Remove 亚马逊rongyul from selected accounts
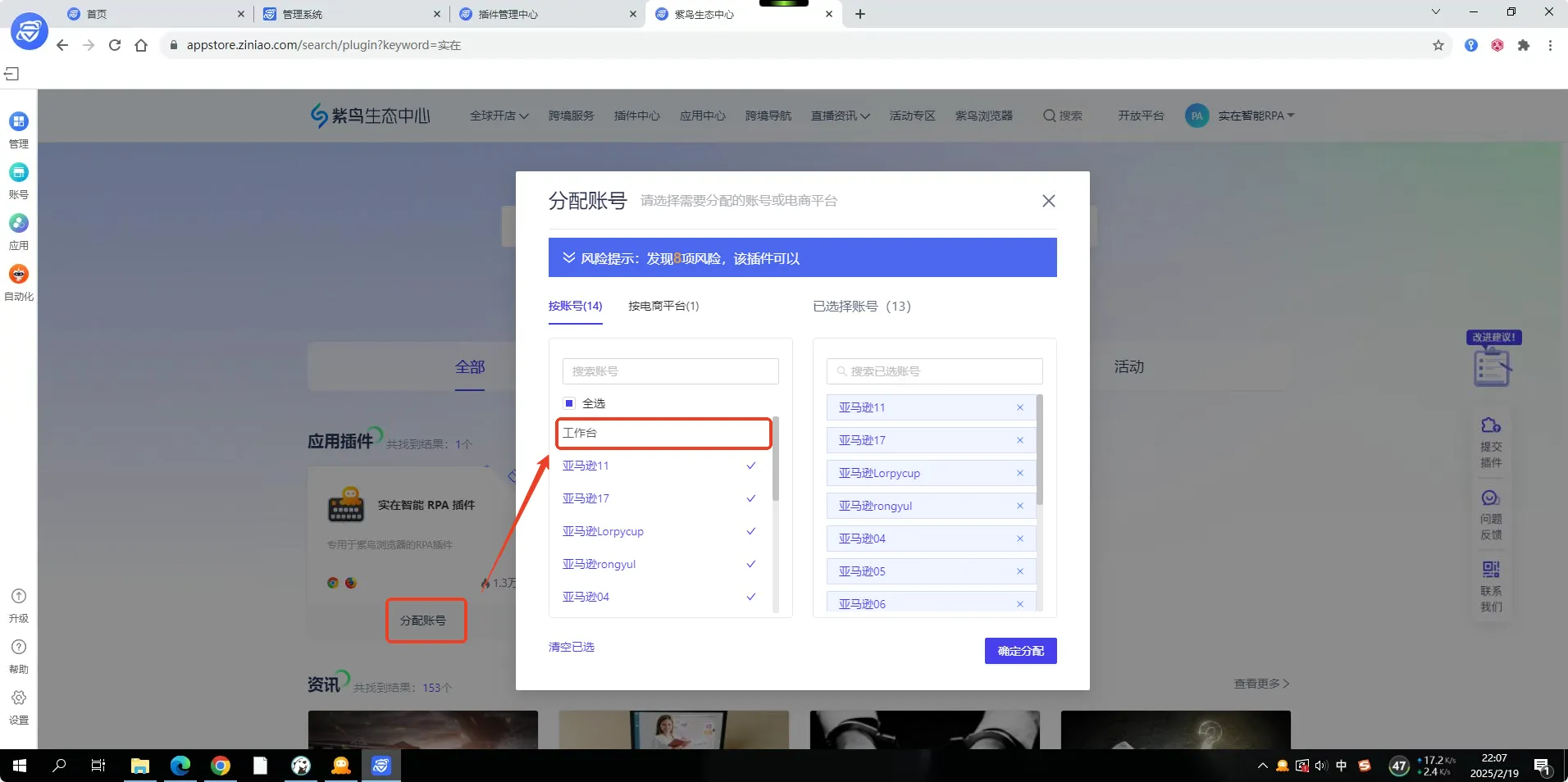The width and height of the screenshot is (1568, 782). click(1020, 506)
